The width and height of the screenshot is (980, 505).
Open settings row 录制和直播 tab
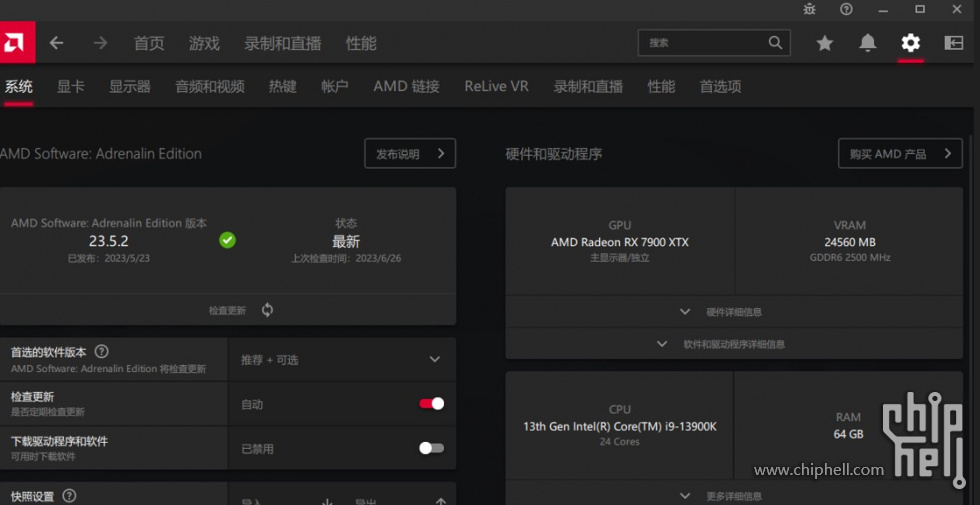tap(588, 86)
